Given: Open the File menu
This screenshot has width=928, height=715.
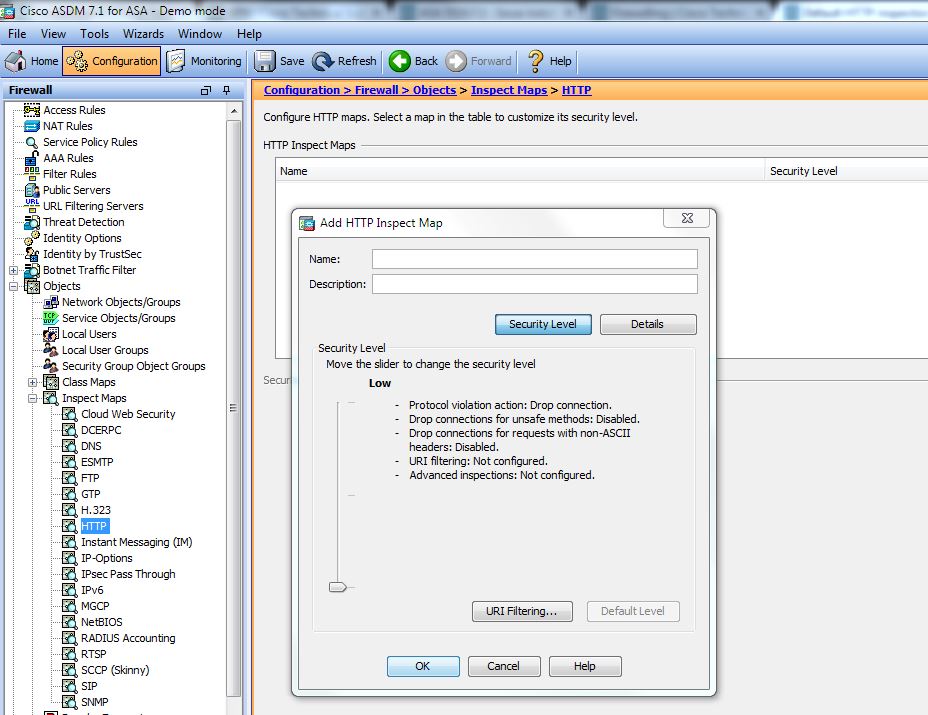Looking at the screenshot, I should pos(17,34).
